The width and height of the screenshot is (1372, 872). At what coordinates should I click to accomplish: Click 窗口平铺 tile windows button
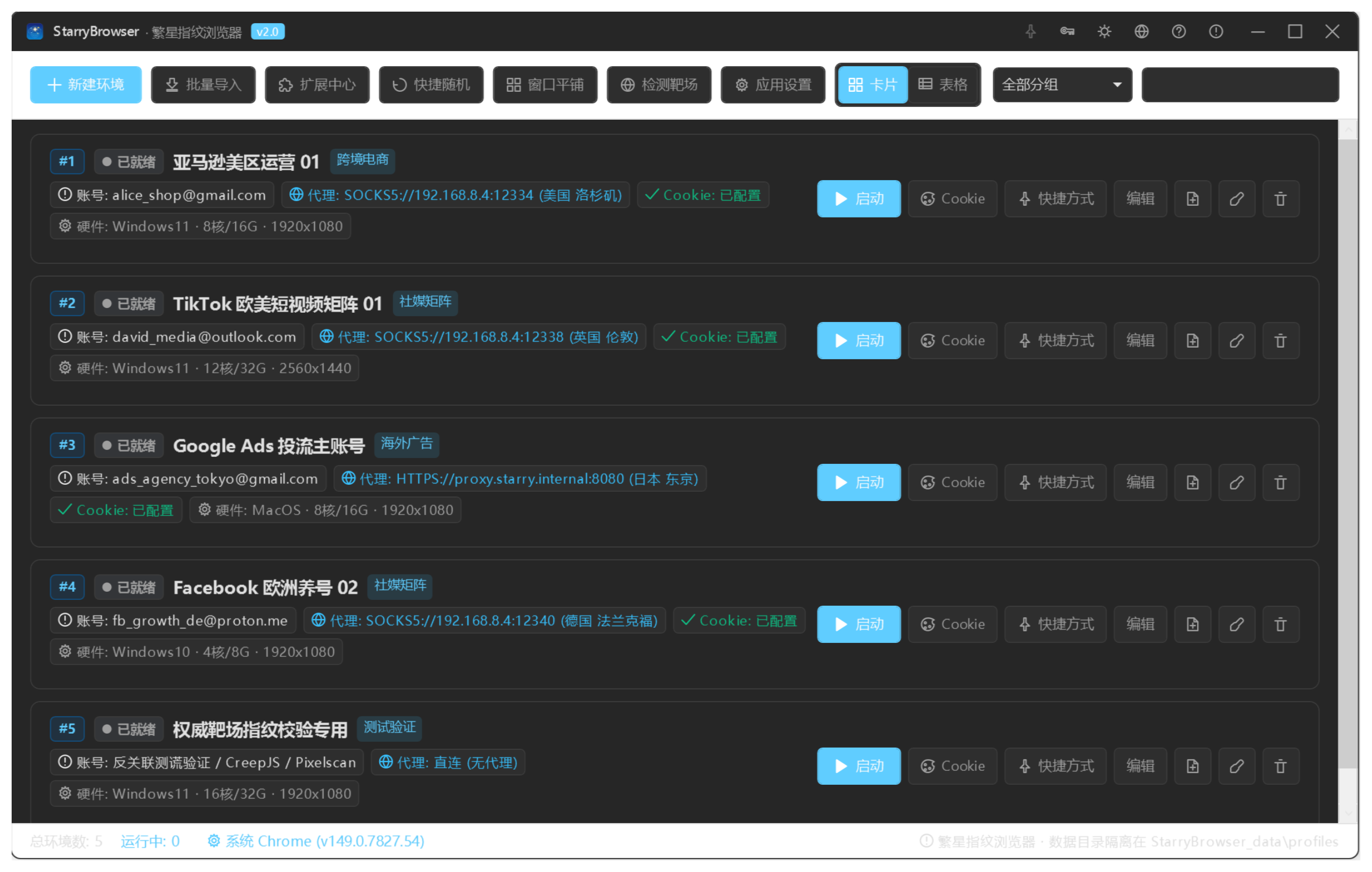click(545, 85)
